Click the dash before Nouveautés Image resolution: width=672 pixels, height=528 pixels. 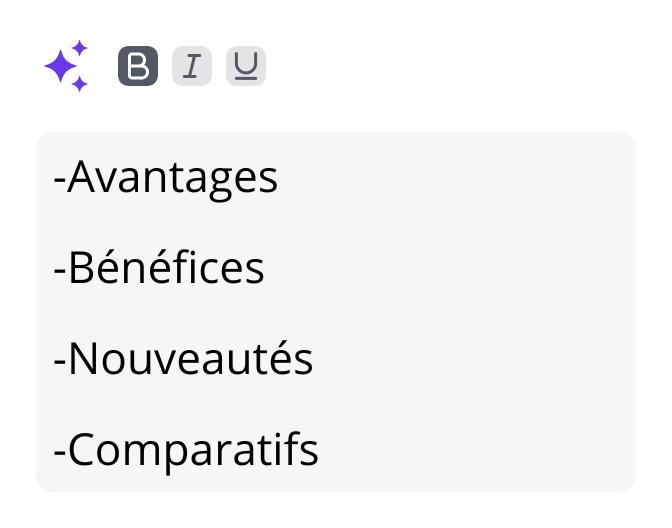[60, 361]
